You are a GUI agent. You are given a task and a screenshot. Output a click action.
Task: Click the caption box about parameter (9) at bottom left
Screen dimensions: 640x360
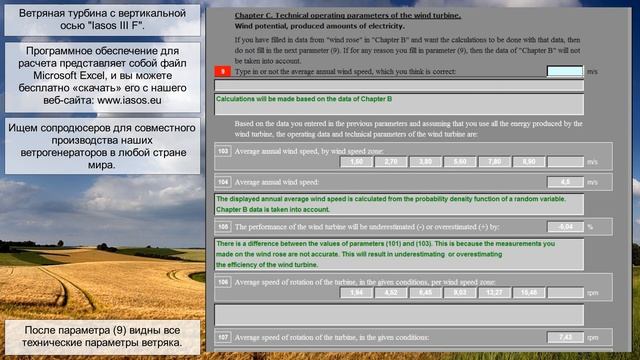click(102, 336)
